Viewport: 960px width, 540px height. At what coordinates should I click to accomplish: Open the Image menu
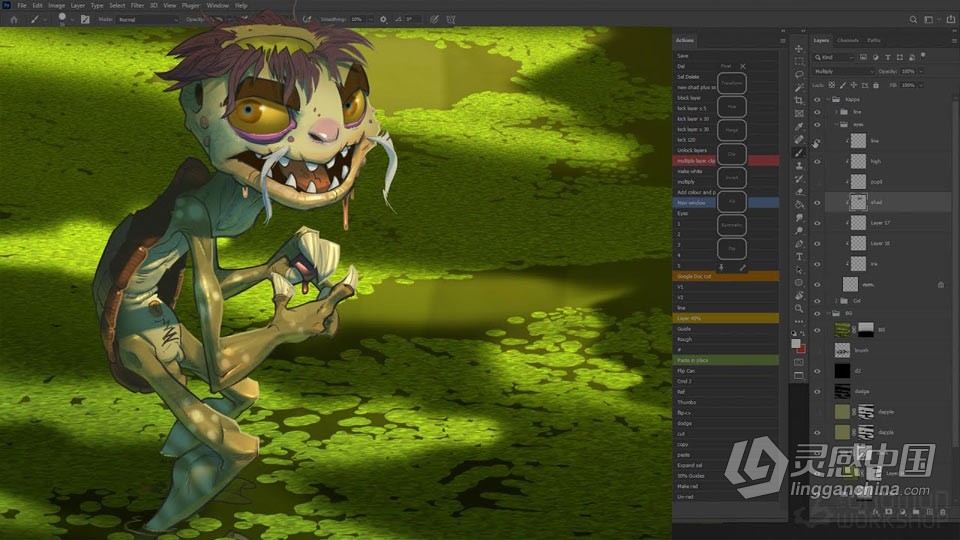tap(56, 6)
